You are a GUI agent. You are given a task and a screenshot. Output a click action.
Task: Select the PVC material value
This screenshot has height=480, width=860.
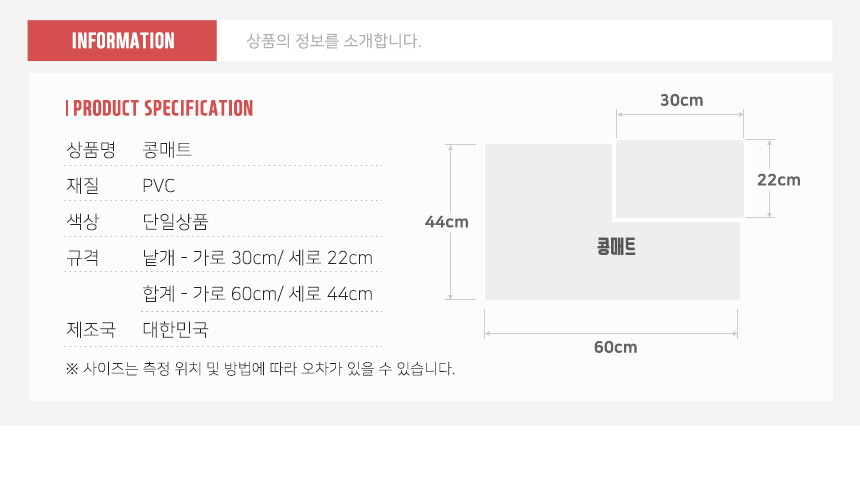click(159, 186)
